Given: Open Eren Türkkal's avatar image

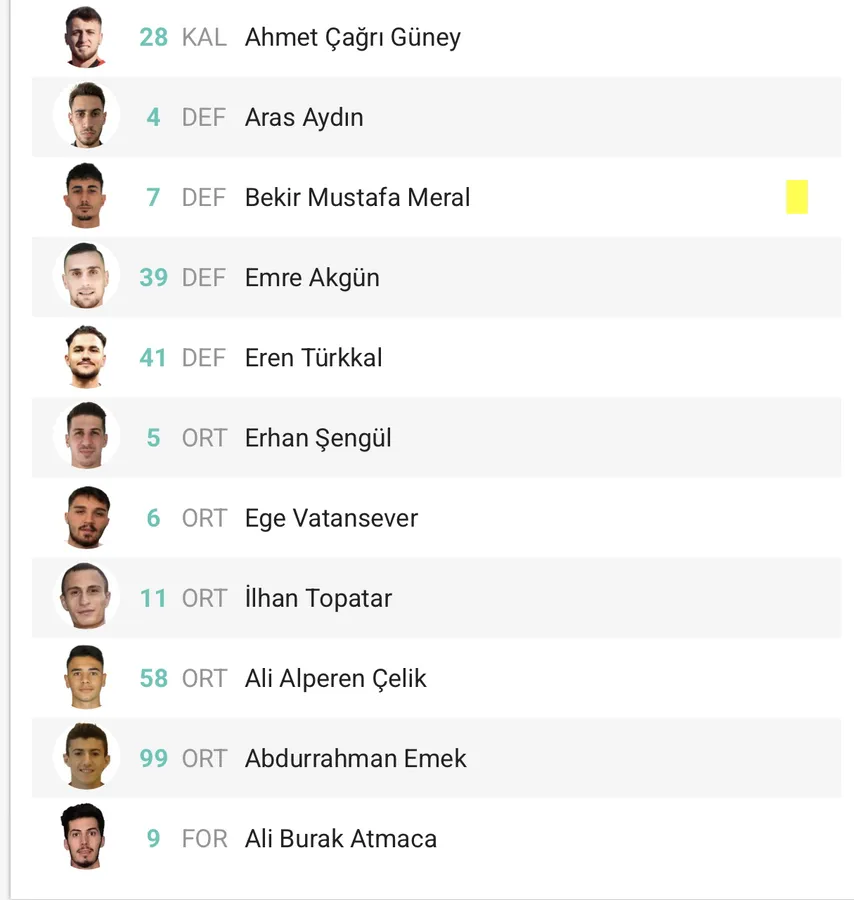Looking at the screenshot, I should coord(86,357).
